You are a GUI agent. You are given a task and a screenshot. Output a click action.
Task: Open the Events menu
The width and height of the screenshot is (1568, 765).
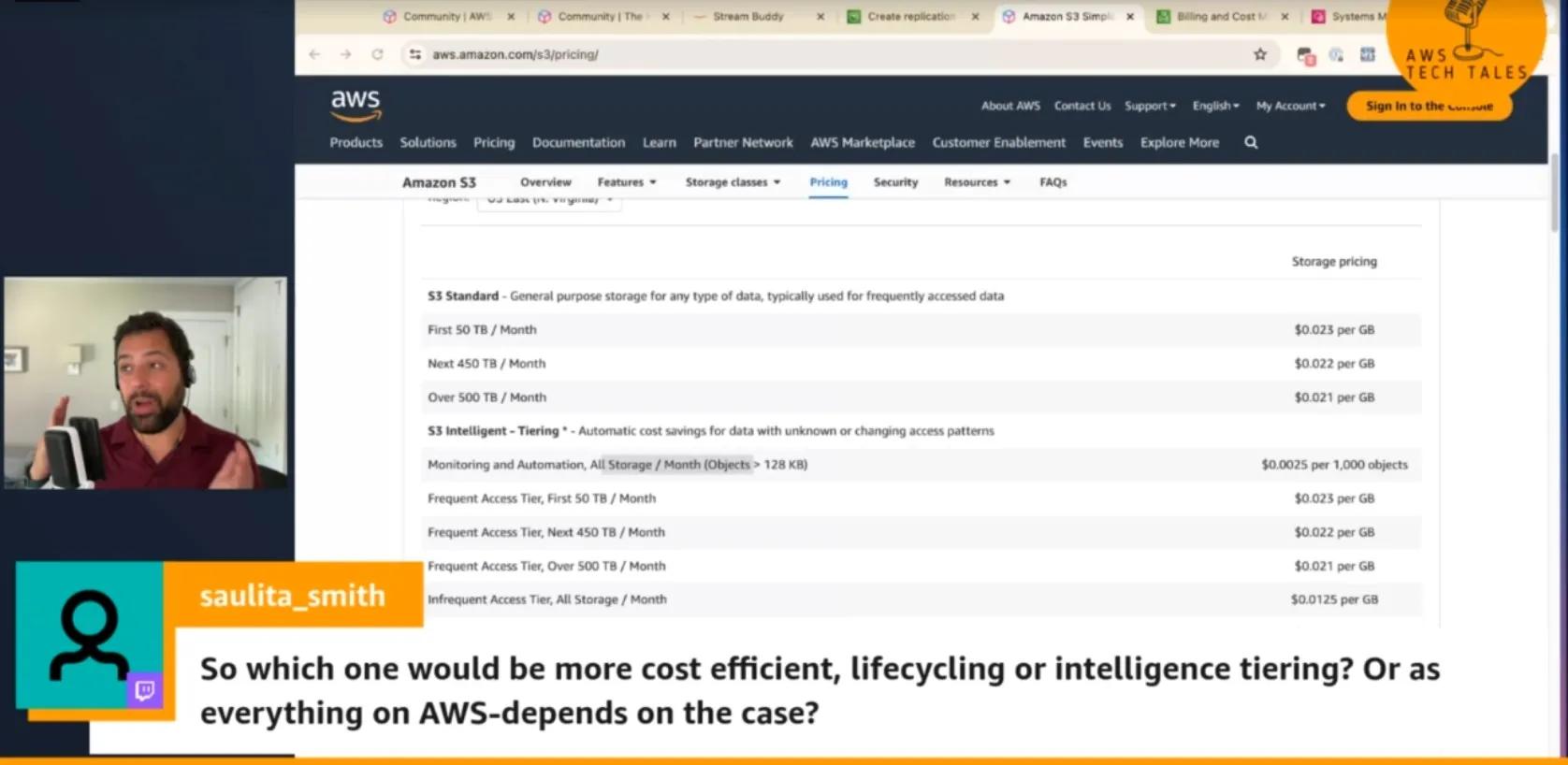[x=1102, y=142]
